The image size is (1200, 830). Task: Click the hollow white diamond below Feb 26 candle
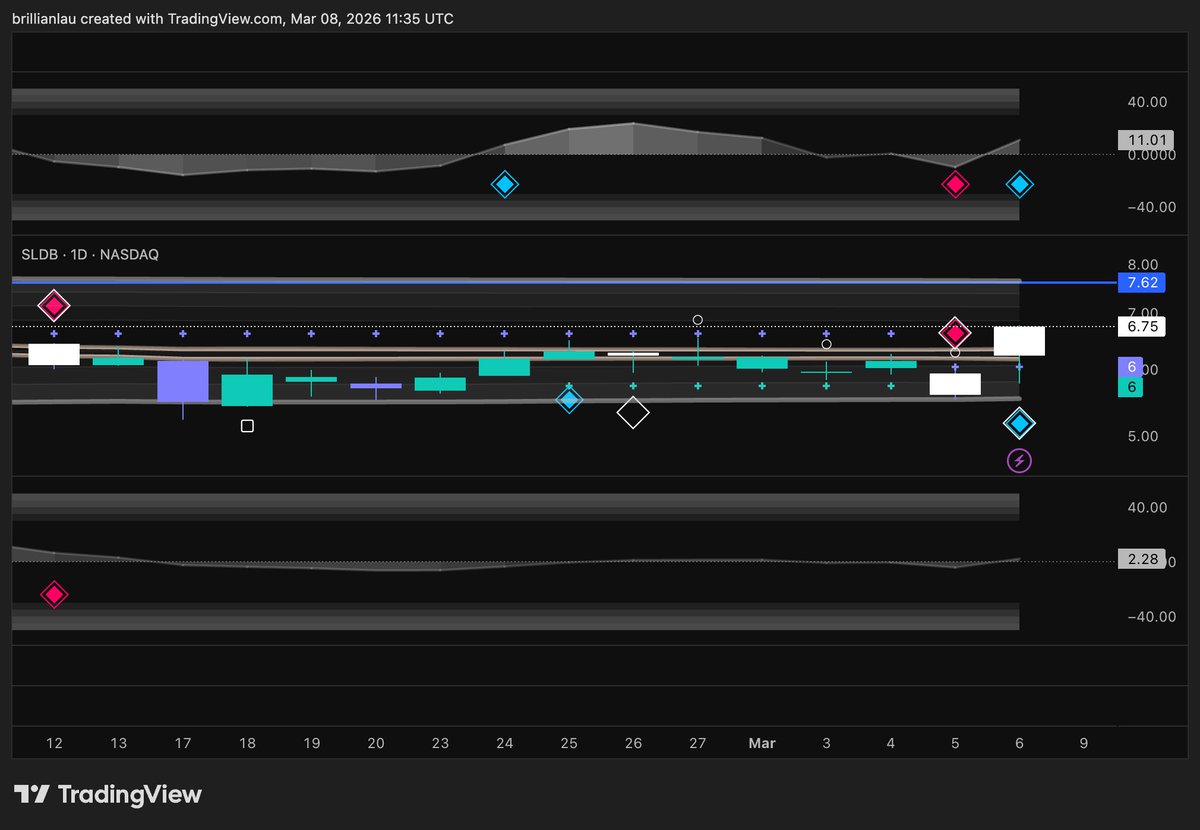(633, 412)
